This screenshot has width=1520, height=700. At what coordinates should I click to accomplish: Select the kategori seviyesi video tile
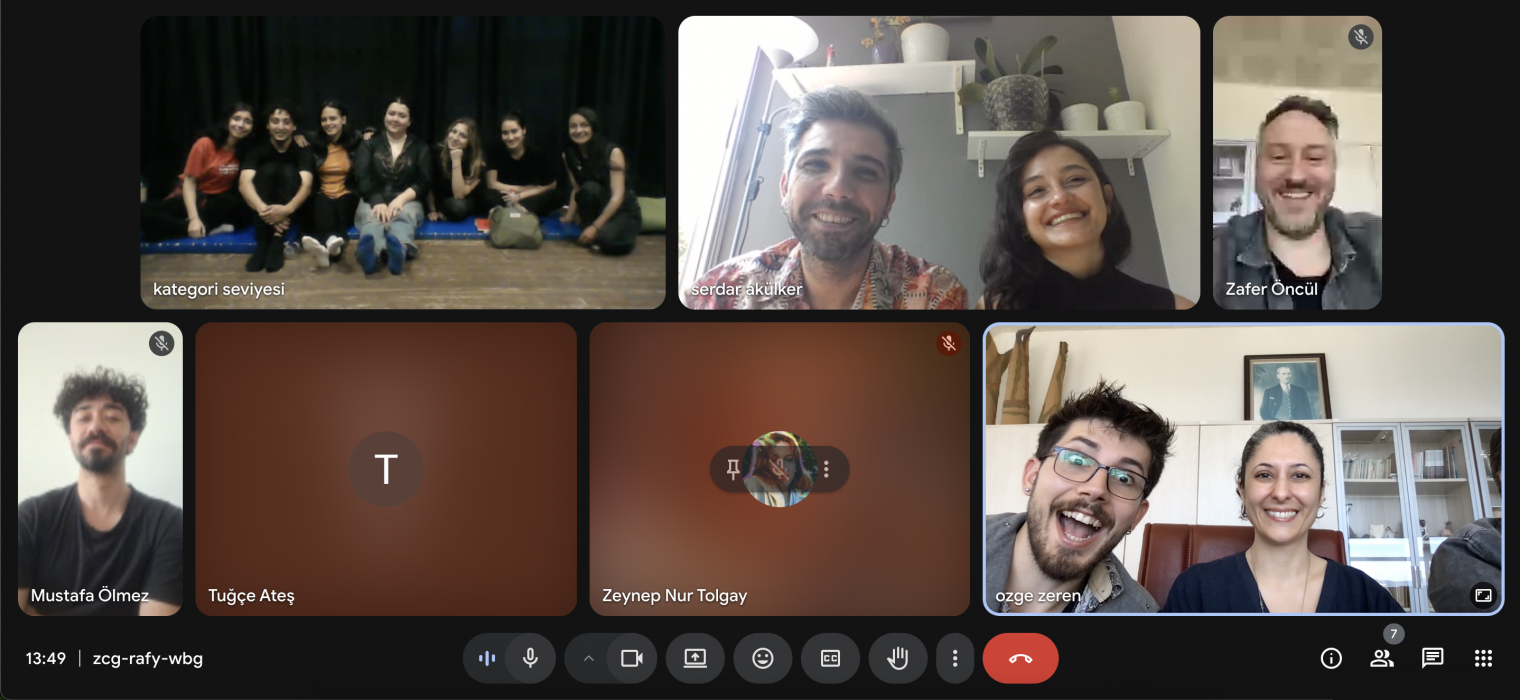click(403, 162)
